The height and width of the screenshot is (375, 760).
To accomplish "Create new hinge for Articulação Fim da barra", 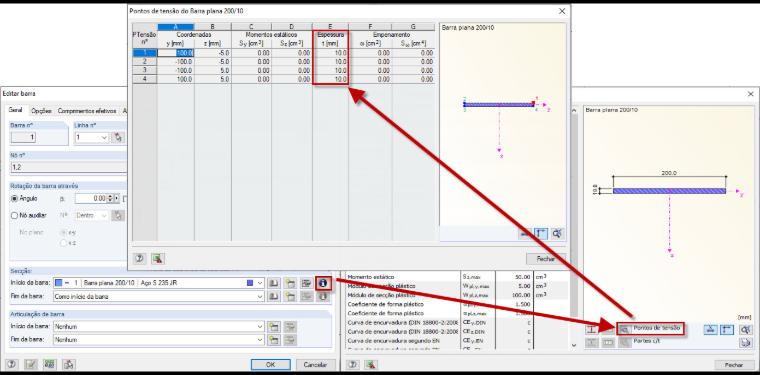I will pyautogui.click(x=274, y=340).
